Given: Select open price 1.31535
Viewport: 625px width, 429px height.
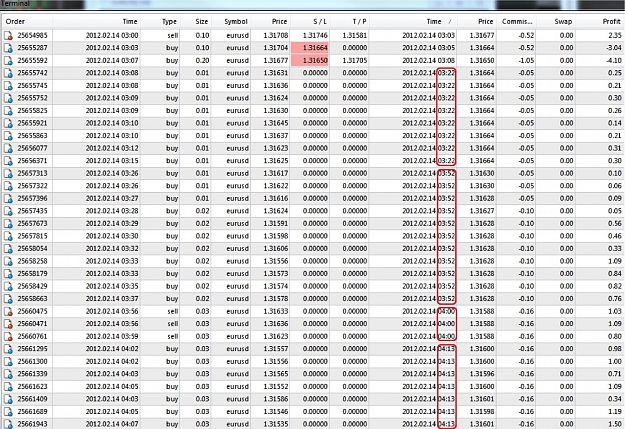Looking at the screenshot, I should click(275, 424).
